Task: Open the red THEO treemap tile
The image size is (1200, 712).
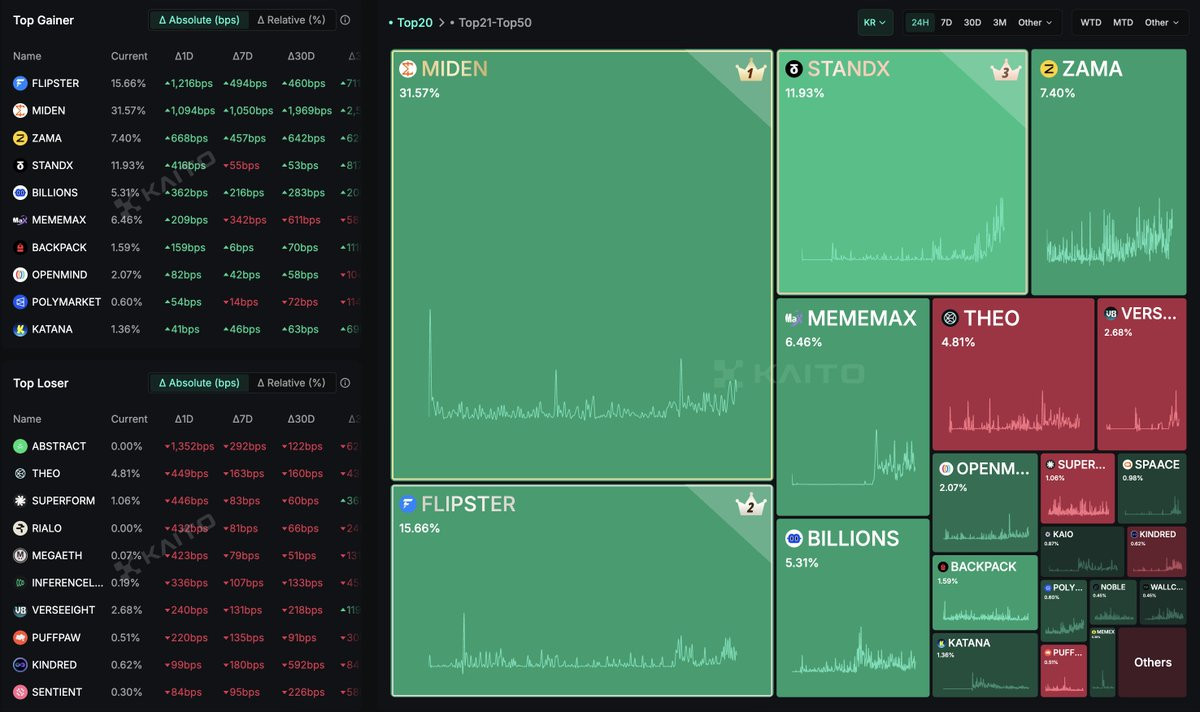Action: [x=1013, y=374]
